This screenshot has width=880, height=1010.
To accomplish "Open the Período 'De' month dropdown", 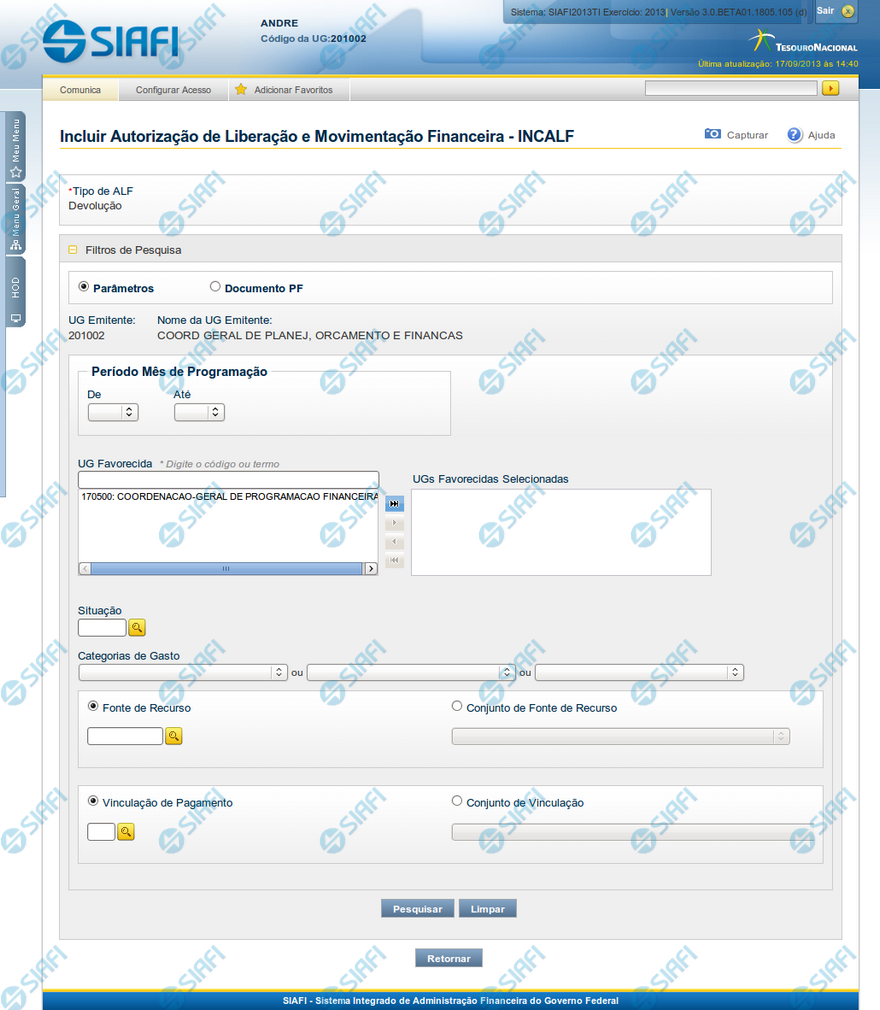I will click(x=113, y=412).
